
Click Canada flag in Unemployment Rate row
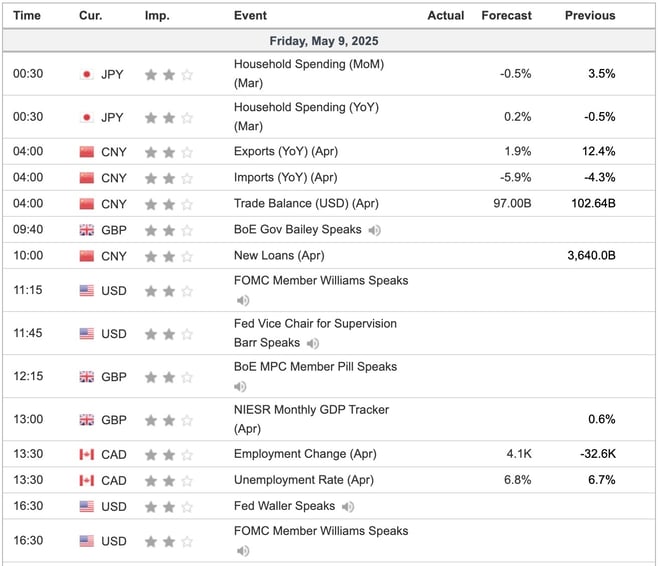tap(86, 480)
